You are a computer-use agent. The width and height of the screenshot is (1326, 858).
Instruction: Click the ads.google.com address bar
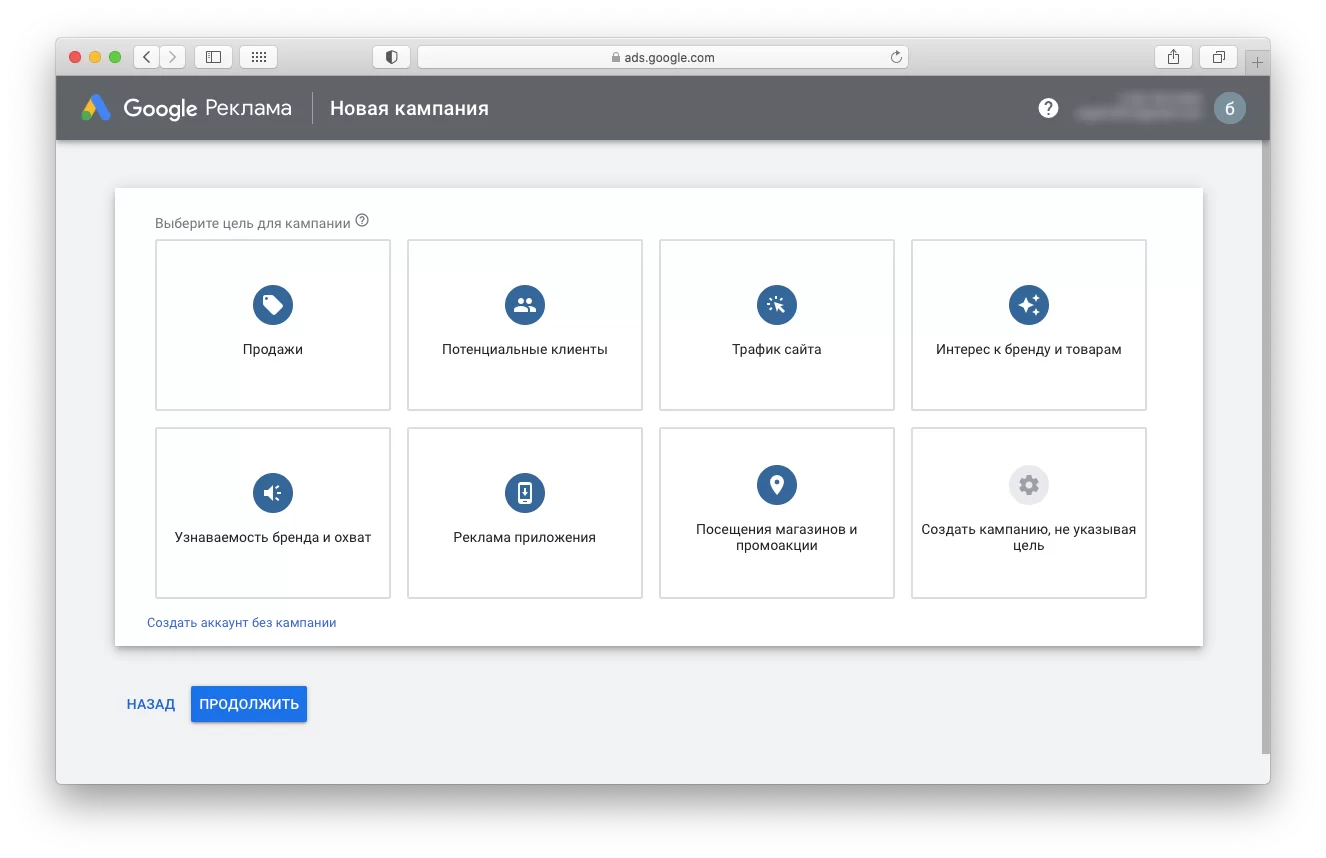tap(662, 57)
